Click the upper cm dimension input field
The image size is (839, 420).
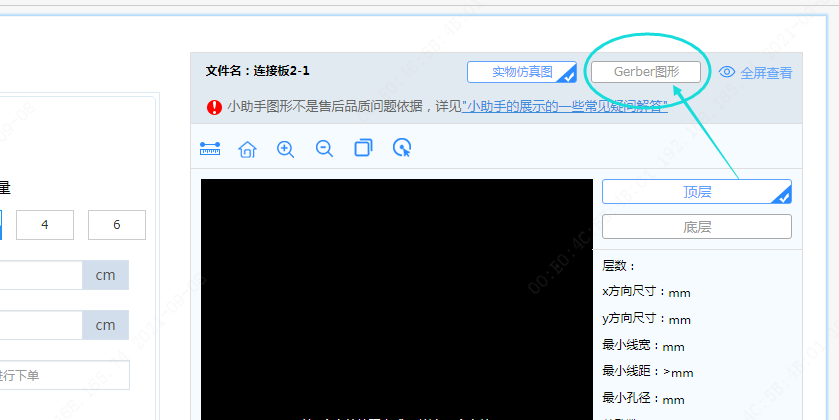click(x=40, y=275)
